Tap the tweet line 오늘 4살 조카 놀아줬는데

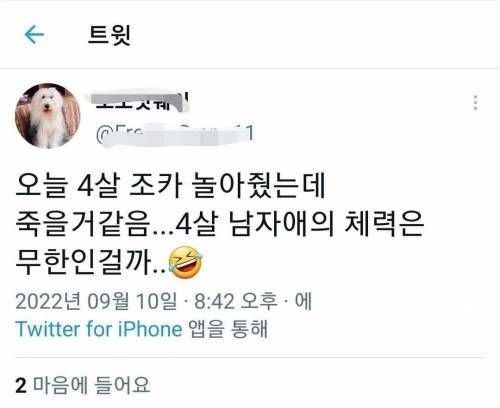(170, 185)
